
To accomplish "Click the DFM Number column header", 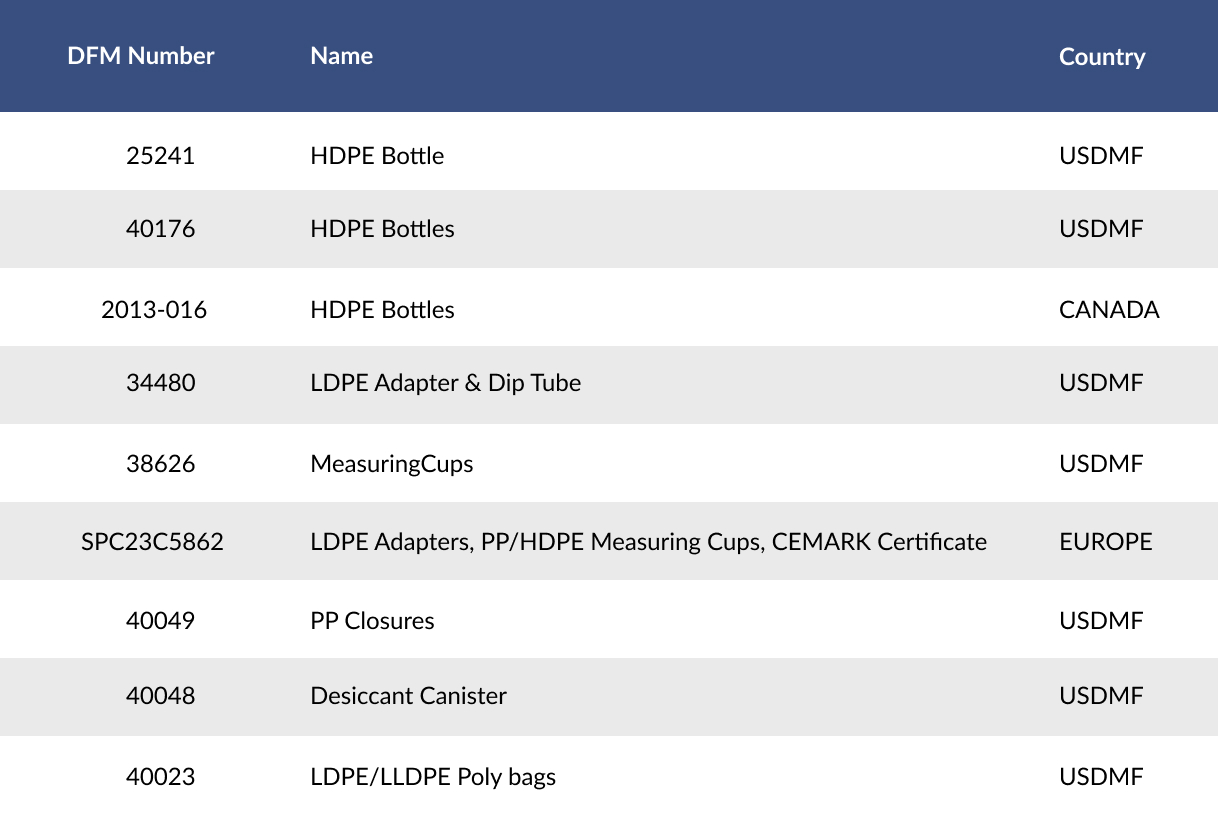I will click(141, 56).
